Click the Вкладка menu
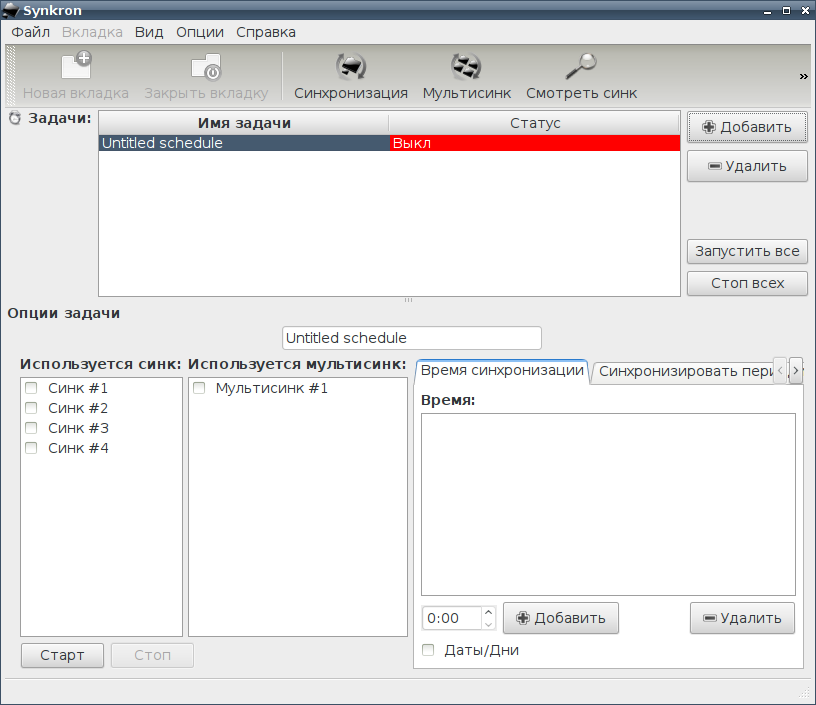 coord(92,32)
